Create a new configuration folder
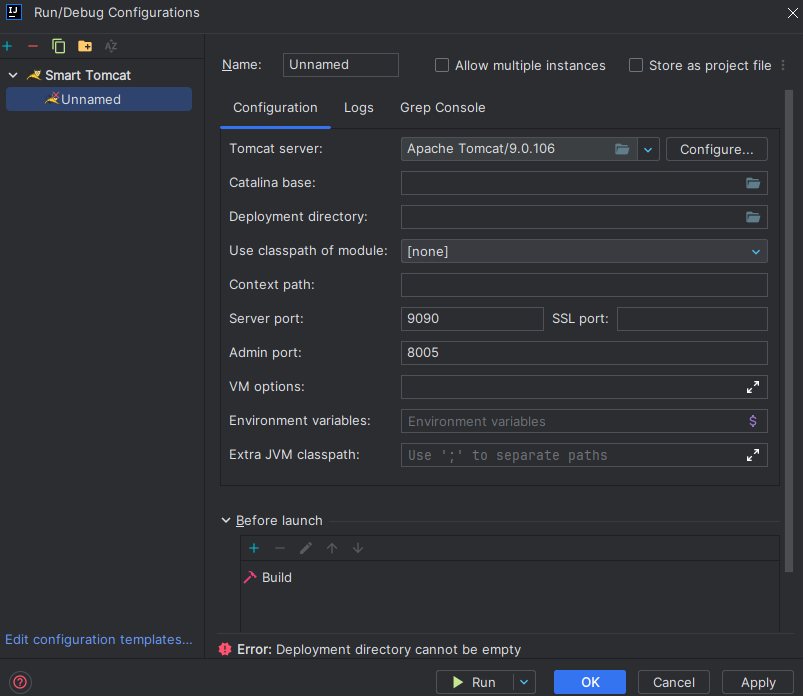 point(84,46)
